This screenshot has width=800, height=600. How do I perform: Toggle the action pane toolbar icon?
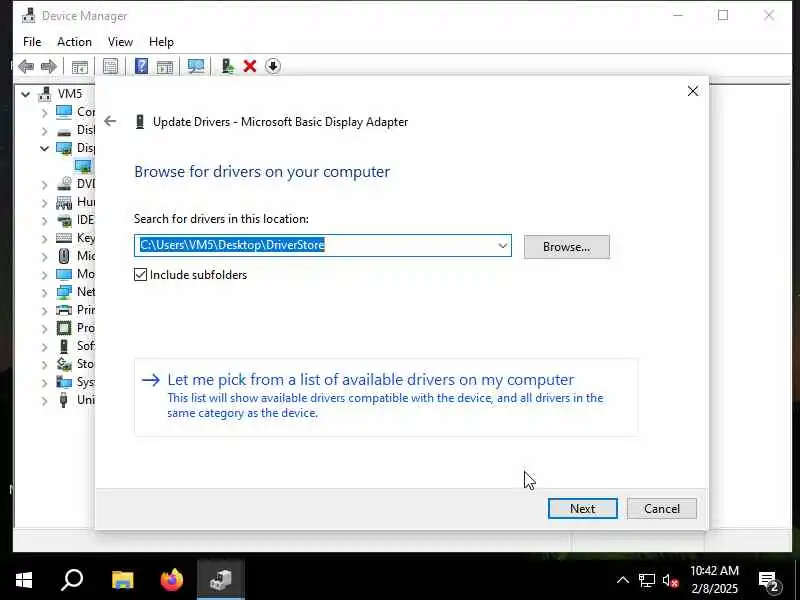point(164,66)
